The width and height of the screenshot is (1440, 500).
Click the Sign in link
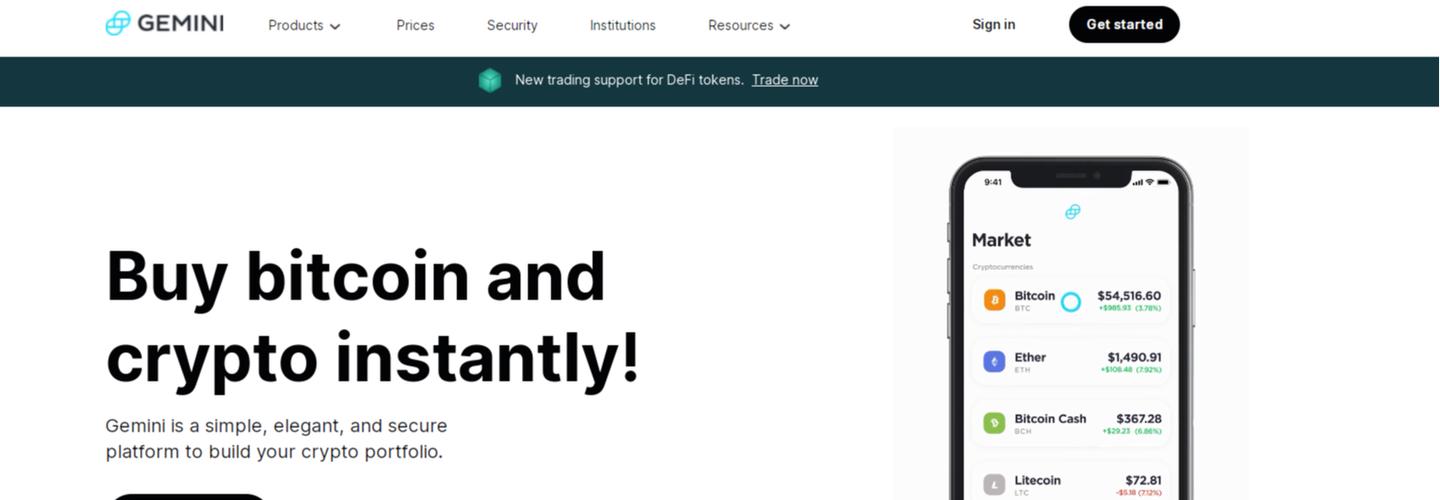tap(994, 24)
